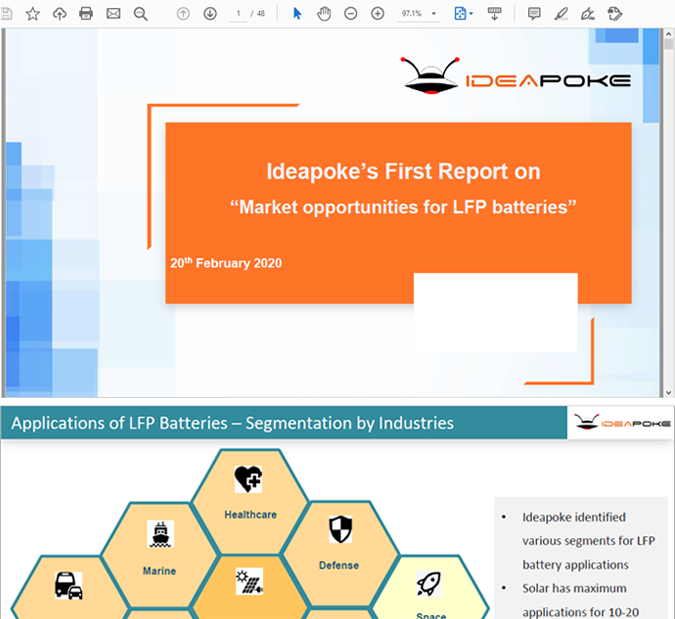Open the find text magnifier icon
This screenshot has width=675, height=619.
pyautogui.click(x=140, y=14)
